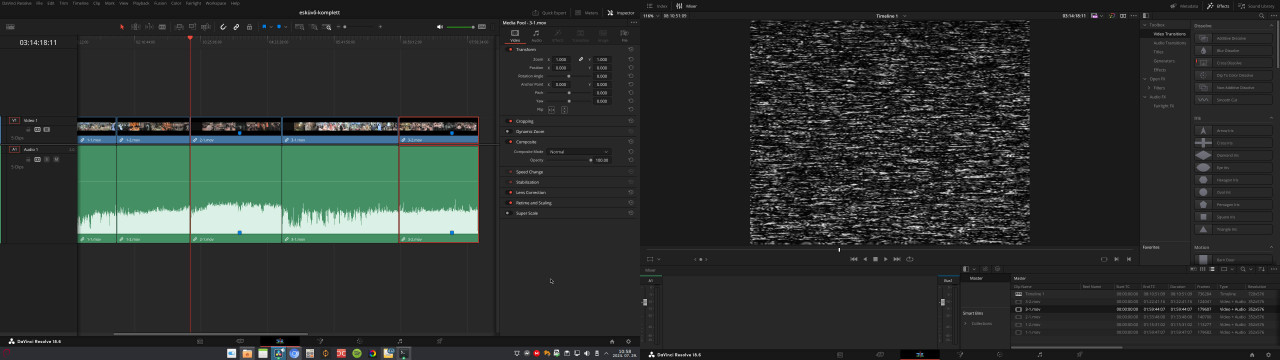
Task: Disable the Cropping section toggle
Action: pos(510,121)
